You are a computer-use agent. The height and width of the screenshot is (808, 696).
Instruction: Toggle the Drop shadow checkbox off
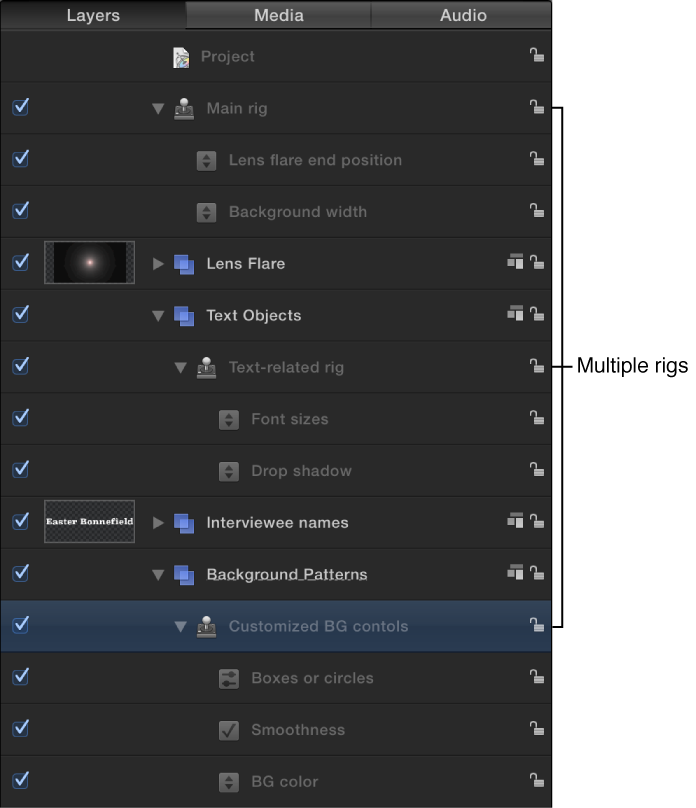coord(20,471)
